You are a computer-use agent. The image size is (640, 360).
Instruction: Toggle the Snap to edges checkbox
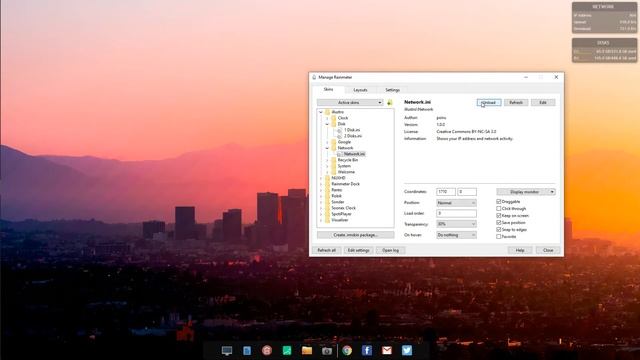[499, 229]
